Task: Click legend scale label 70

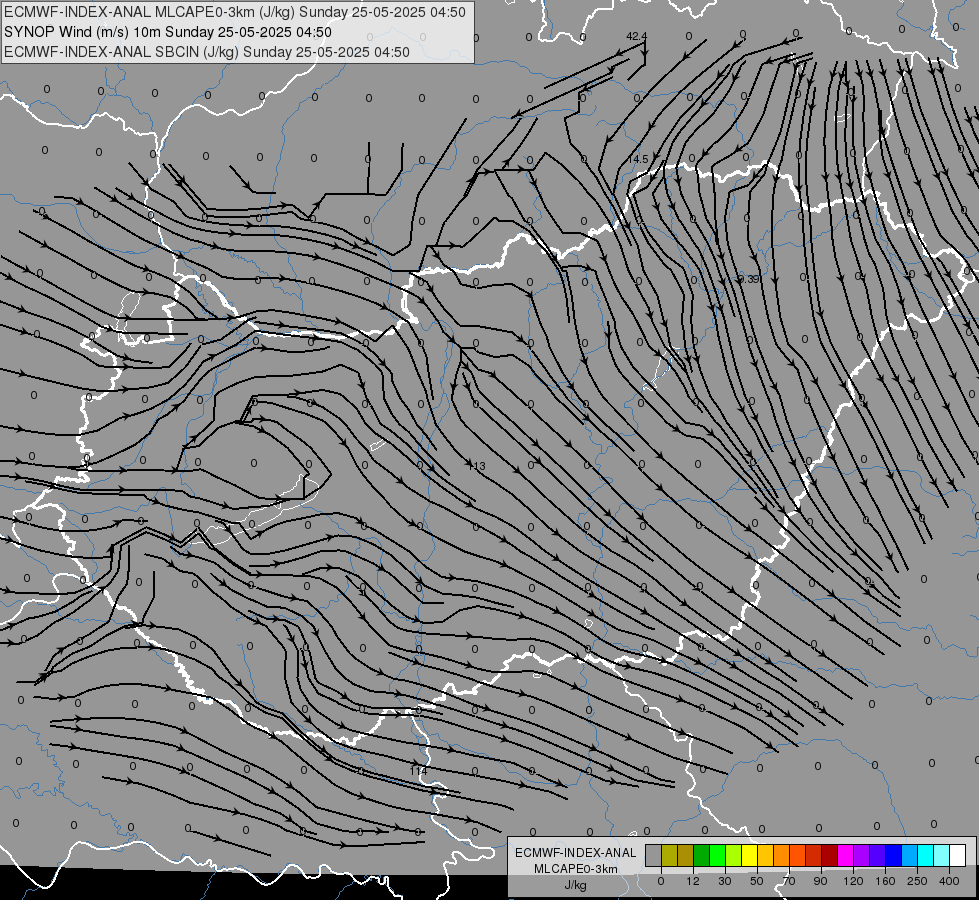Action: click(789, 881)
